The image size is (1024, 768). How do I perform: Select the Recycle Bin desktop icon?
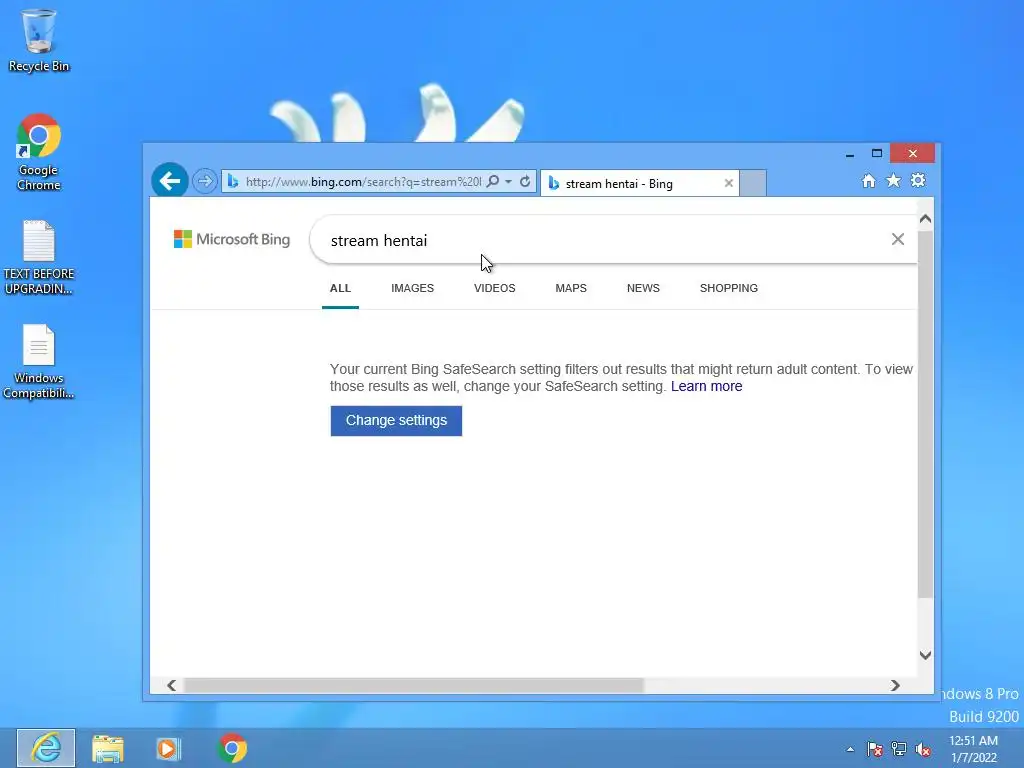(x=39, y=40)
